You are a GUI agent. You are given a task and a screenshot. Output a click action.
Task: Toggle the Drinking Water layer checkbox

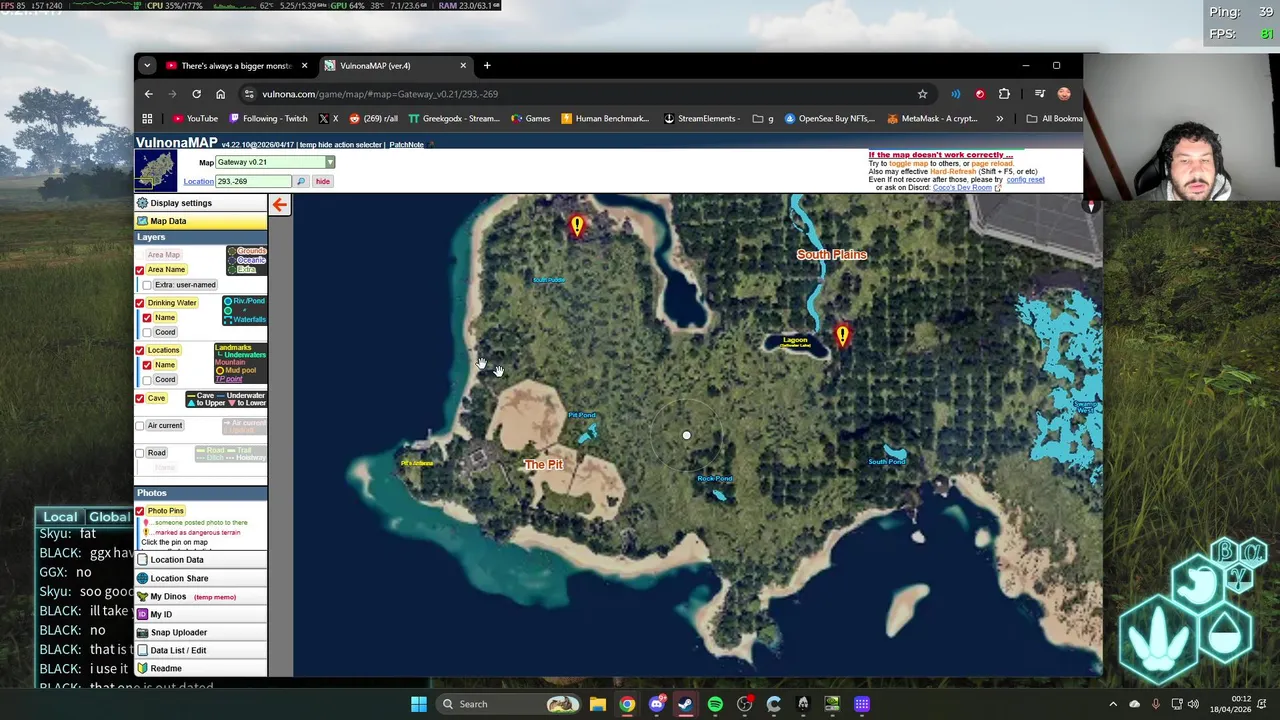coord(140,303)
